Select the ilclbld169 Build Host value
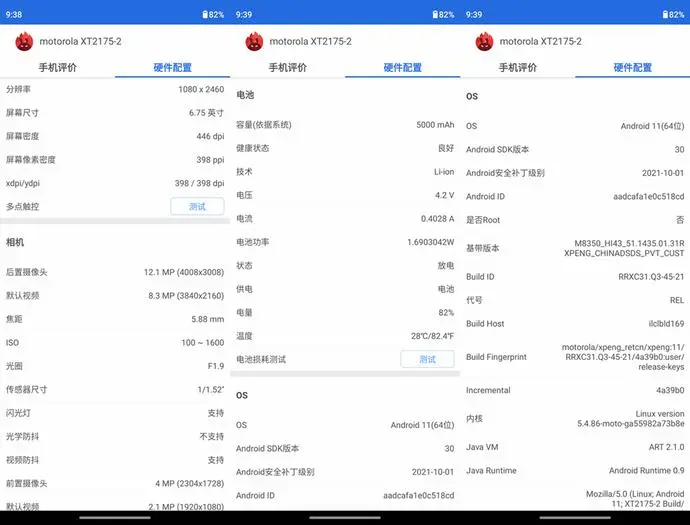Image resolution: width=690 pixels, height=525 pixels. (x=666, y=323)
